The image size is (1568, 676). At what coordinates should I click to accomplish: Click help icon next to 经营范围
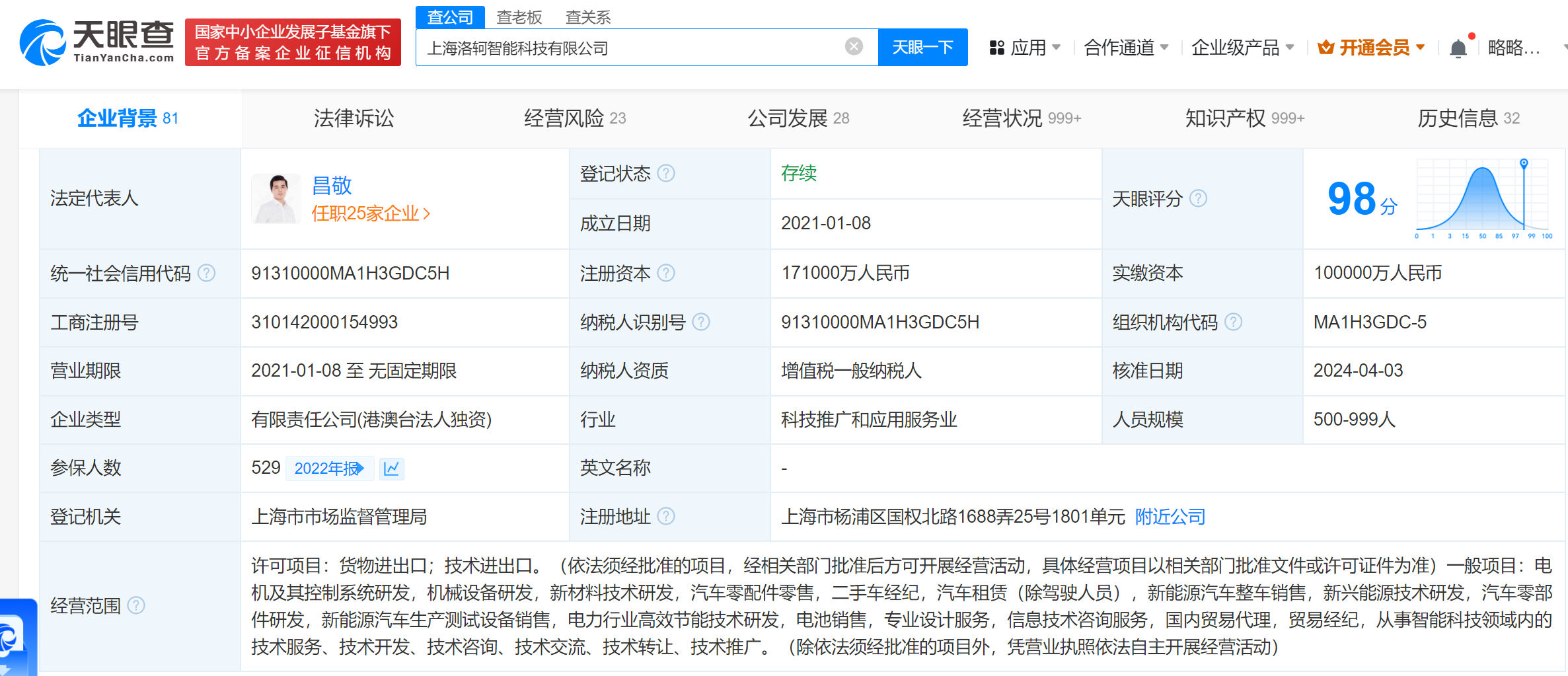pos(136,605)
